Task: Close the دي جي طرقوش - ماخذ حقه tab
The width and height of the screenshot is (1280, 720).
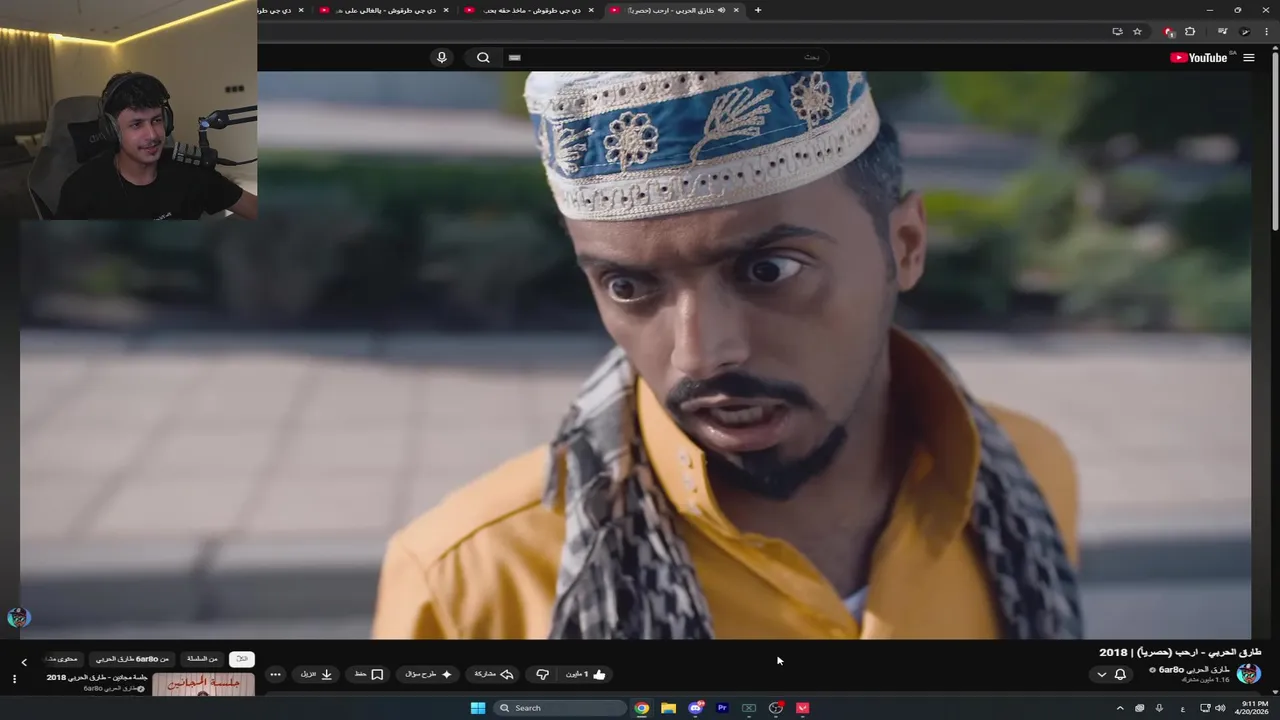Action: pyautogui.click(x=591, y=10)
